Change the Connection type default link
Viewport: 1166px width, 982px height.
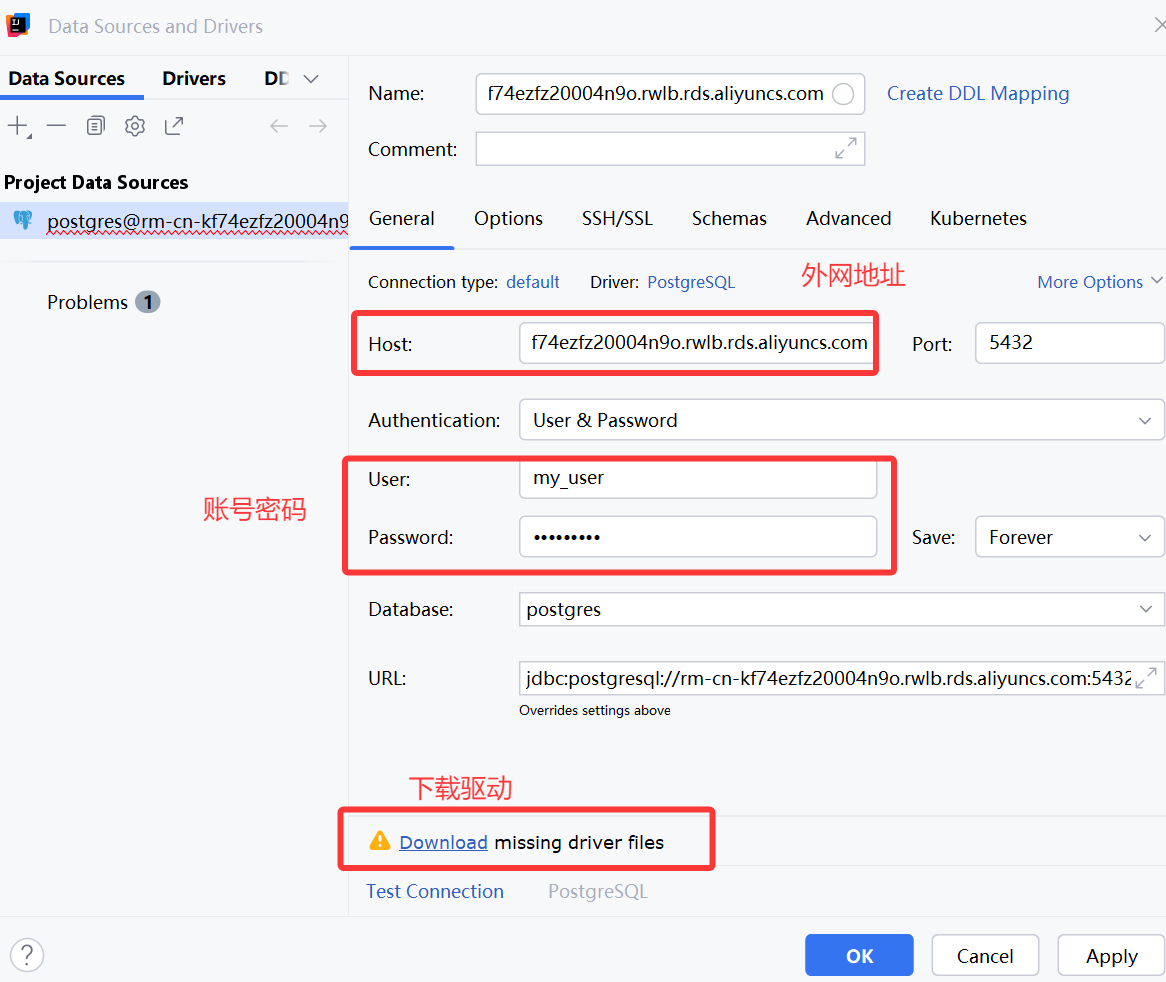click(532, 282)
